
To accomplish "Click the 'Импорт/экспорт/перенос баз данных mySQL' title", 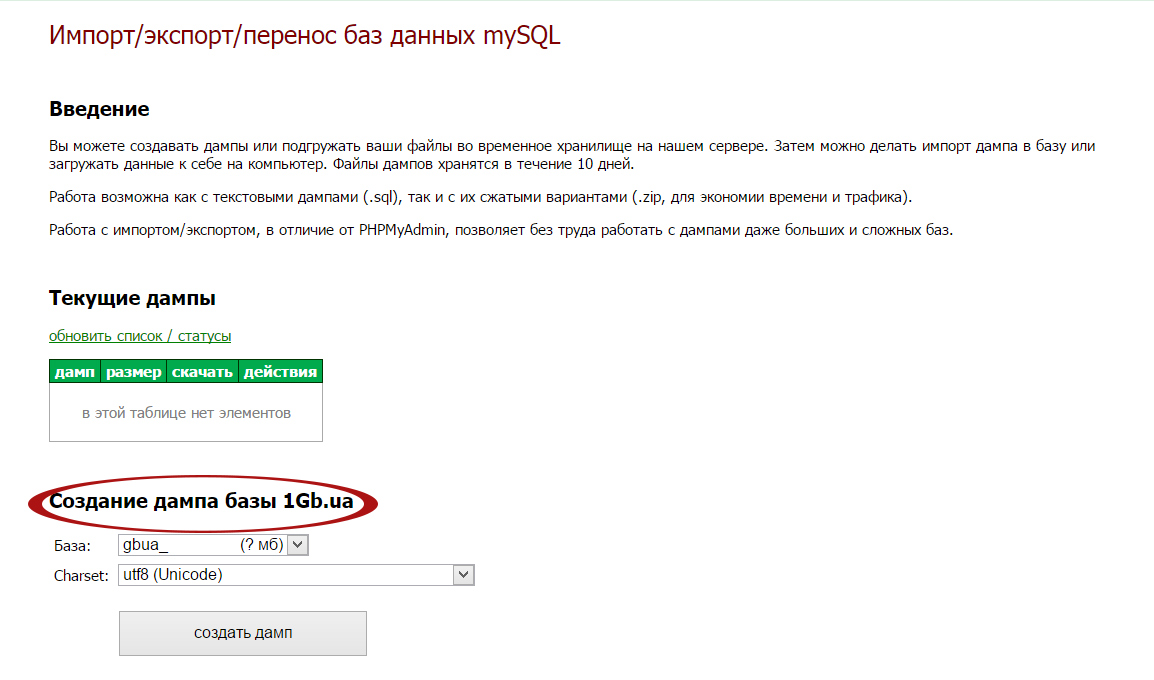I will click(x=305, y=35).
